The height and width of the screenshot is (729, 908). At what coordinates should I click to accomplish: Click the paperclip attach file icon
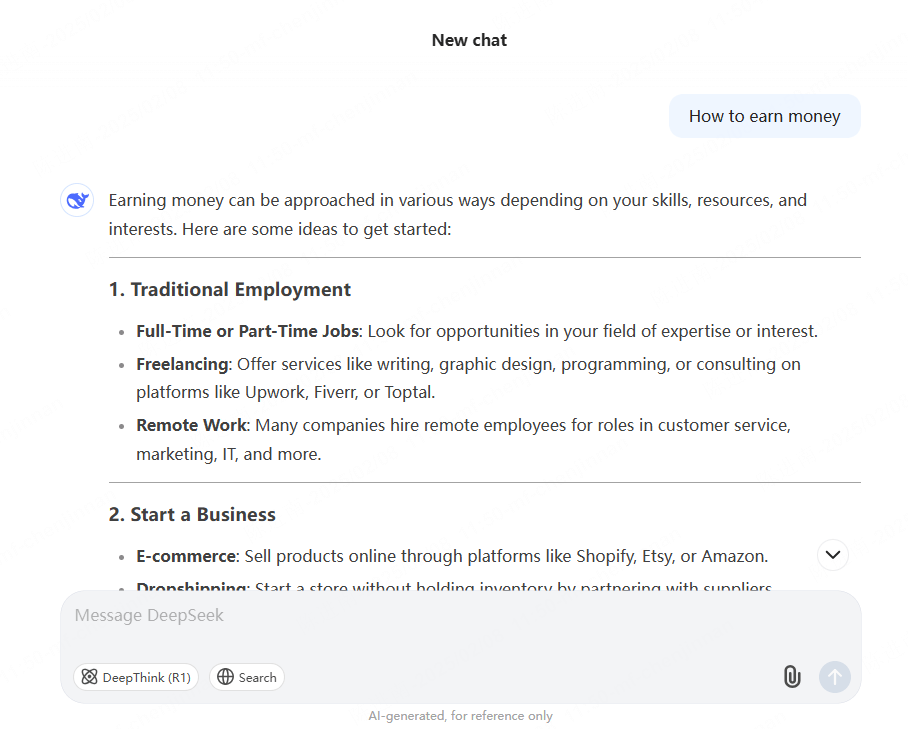792,676
